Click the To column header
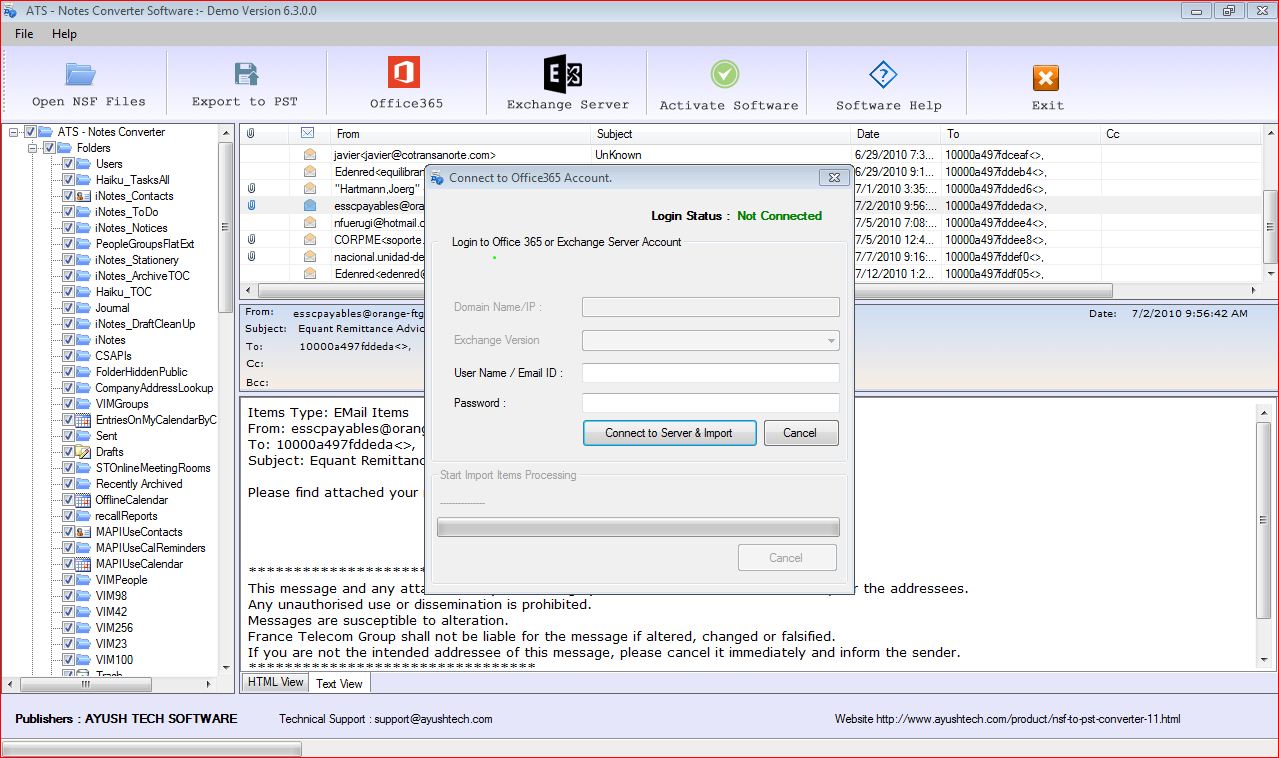The image size is (1279, 758). pyautogui.click(x=1021, y=133)
